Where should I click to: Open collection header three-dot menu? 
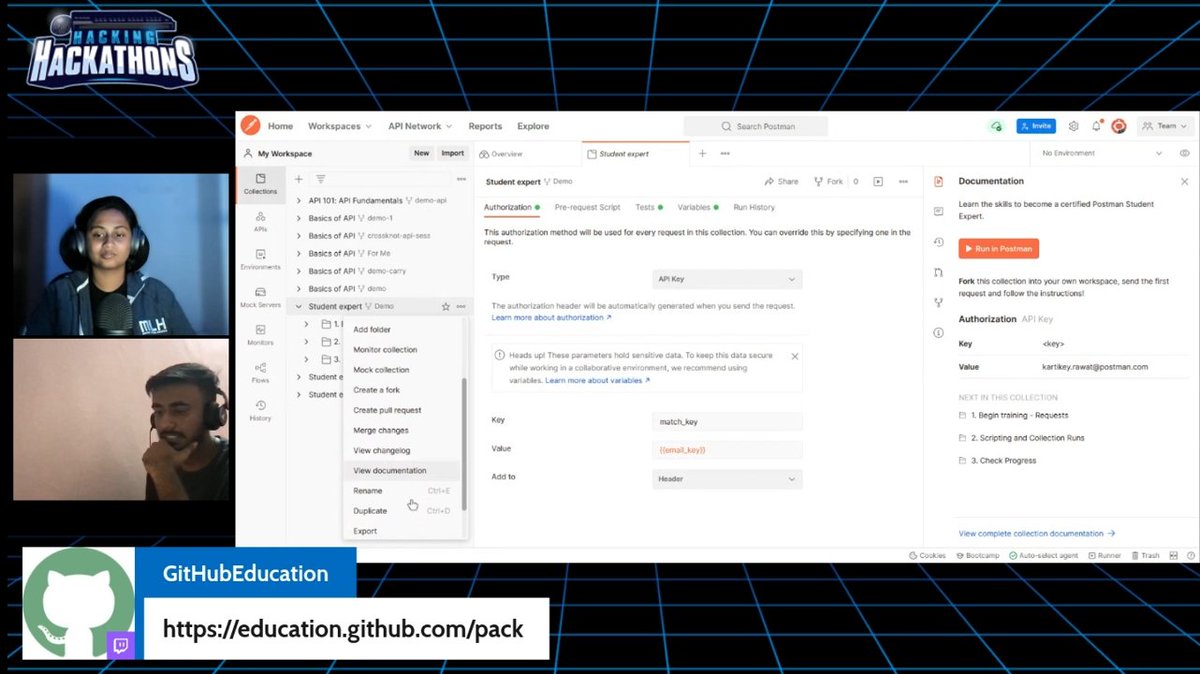[903, 182]
